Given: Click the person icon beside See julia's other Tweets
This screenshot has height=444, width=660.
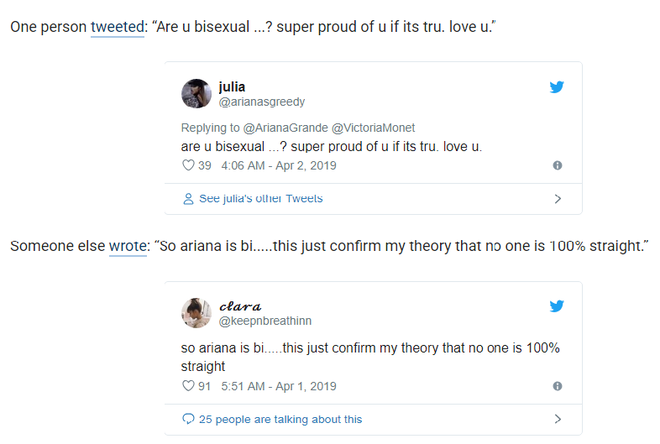Looking at the screenshot, I should (188, 199).
